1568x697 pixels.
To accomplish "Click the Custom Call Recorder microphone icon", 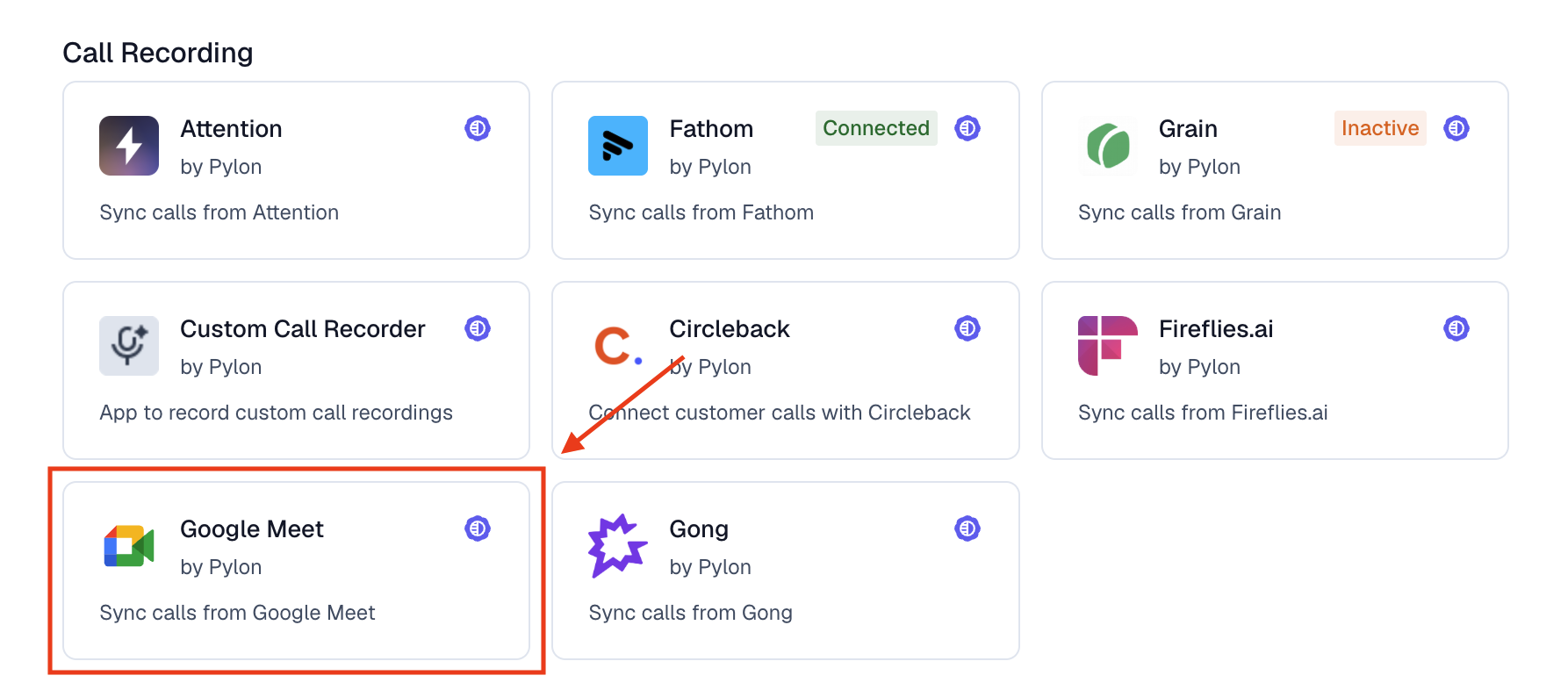I will pos(129,346).
